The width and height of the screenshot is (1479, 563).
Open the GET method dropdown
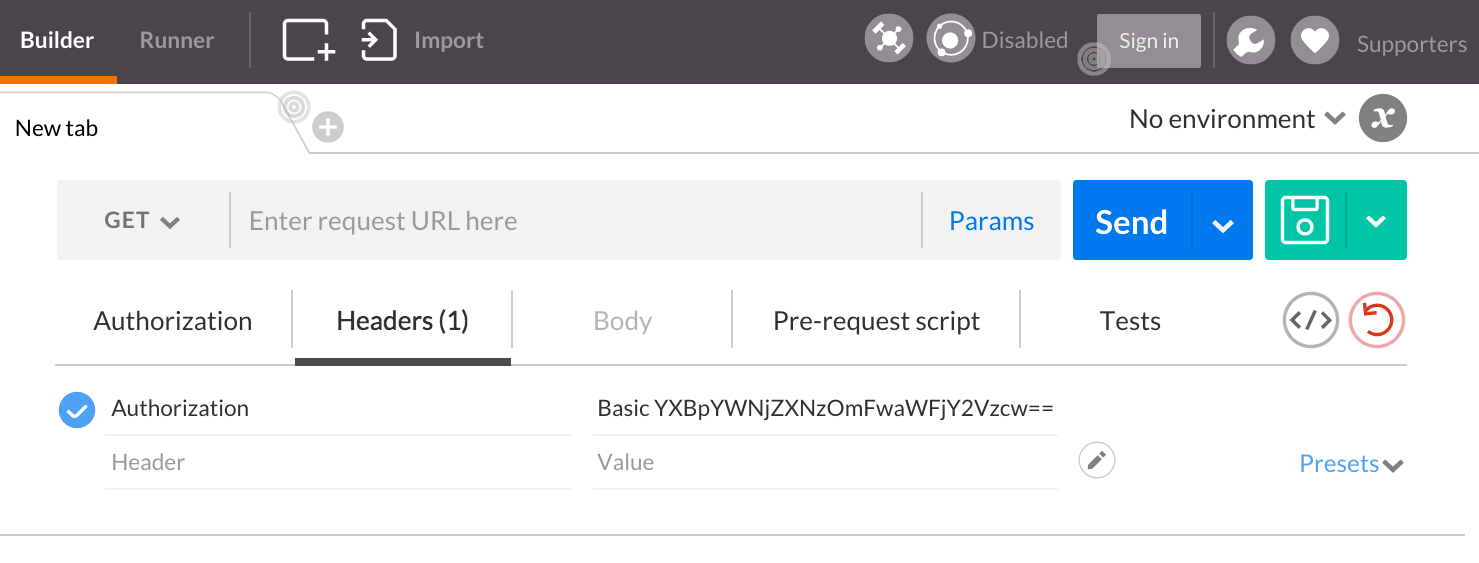pyautogui.click(x=143, y=221)
